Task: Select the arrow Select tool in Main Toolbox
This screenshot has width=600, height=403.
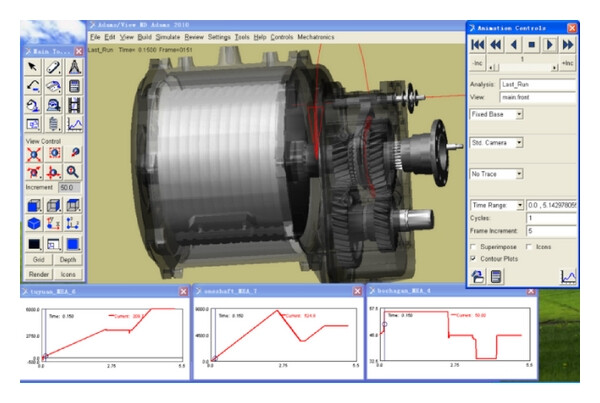Action: click(x=33, y=67)
